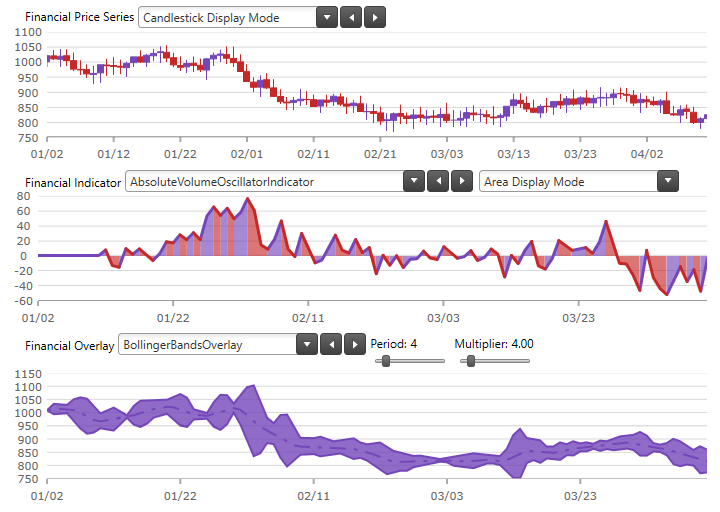Open the Candlestick Display Mode dropdown arrow

point(326,18)
